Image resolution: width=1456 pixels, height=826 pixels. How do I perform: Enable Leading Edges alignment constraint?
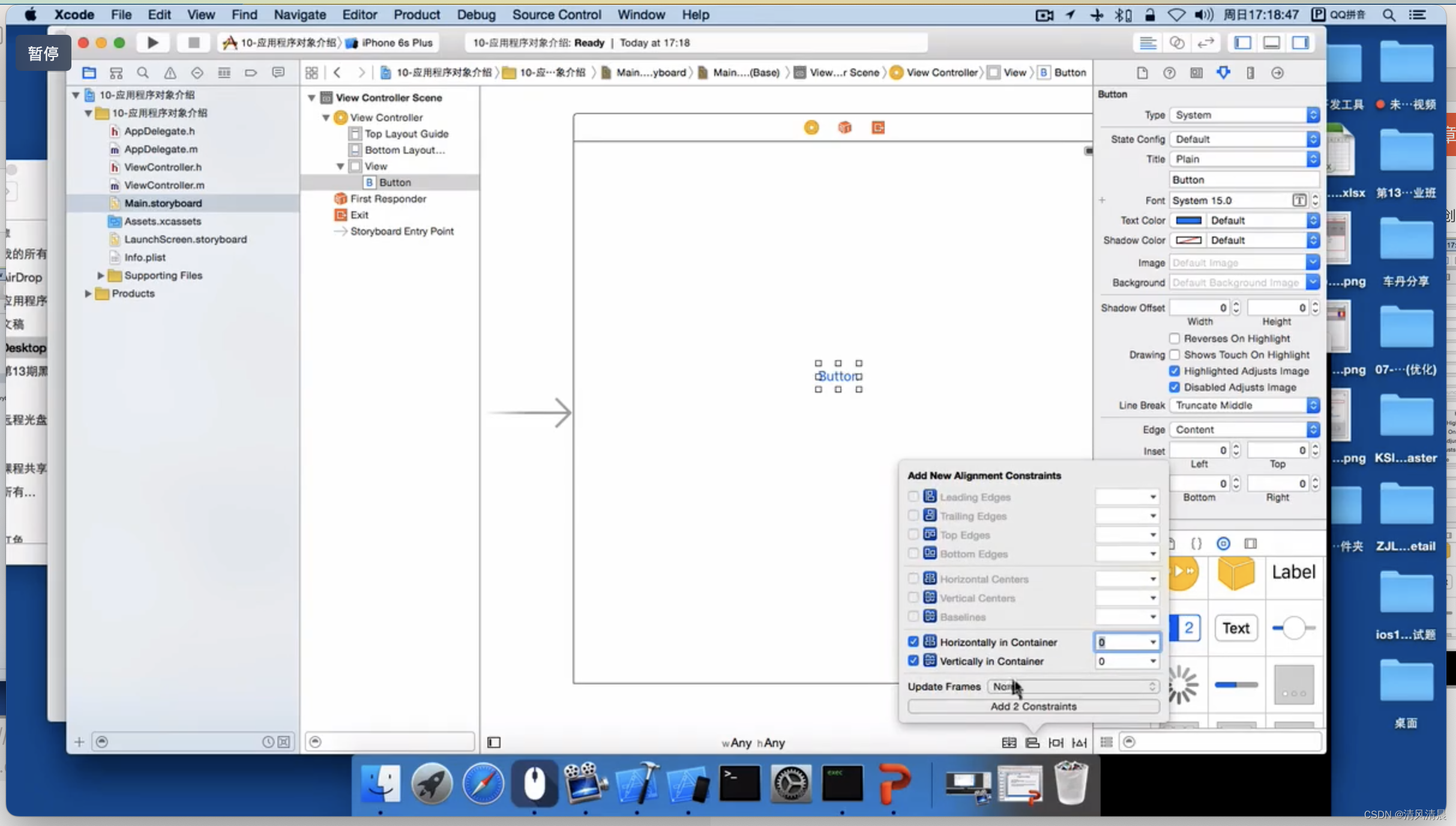(x=913, y=497)
